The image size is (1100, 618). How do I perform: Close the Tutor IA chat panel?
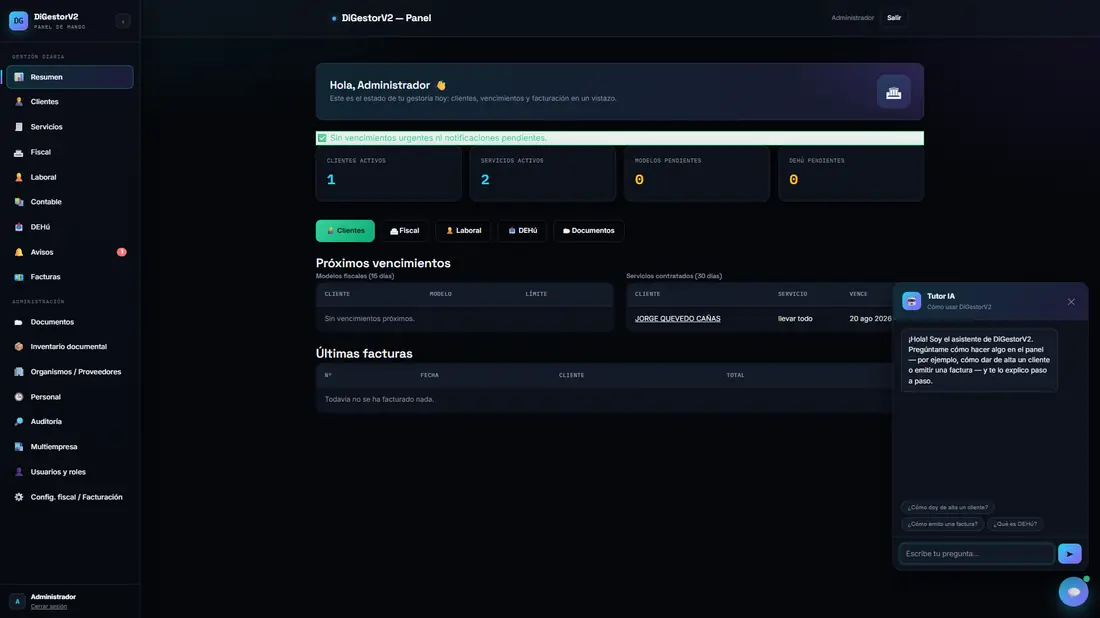click(x=1071, y=302)
